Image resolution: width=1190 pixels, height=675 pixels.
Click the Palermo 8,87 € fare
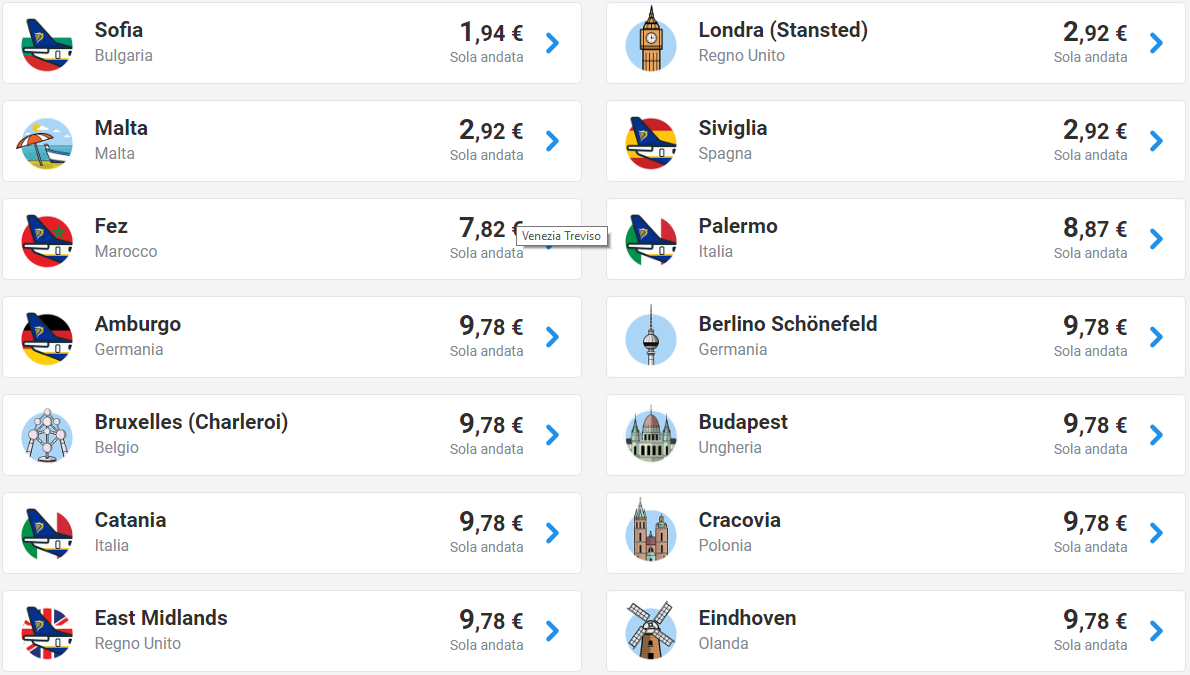tap(1094, 228)
